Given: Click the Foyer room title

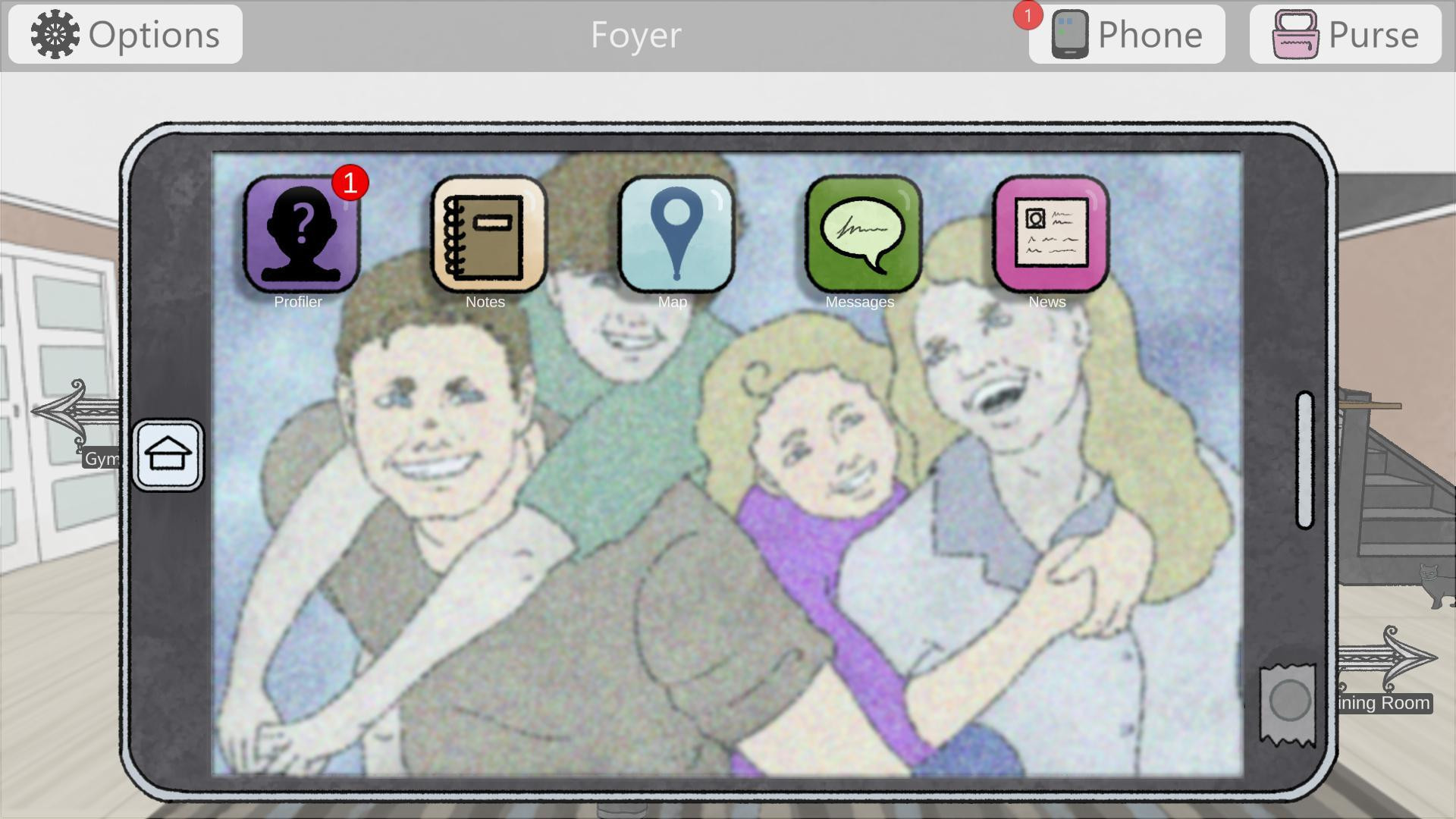Looking at the screenshot, I should (636, 35).
